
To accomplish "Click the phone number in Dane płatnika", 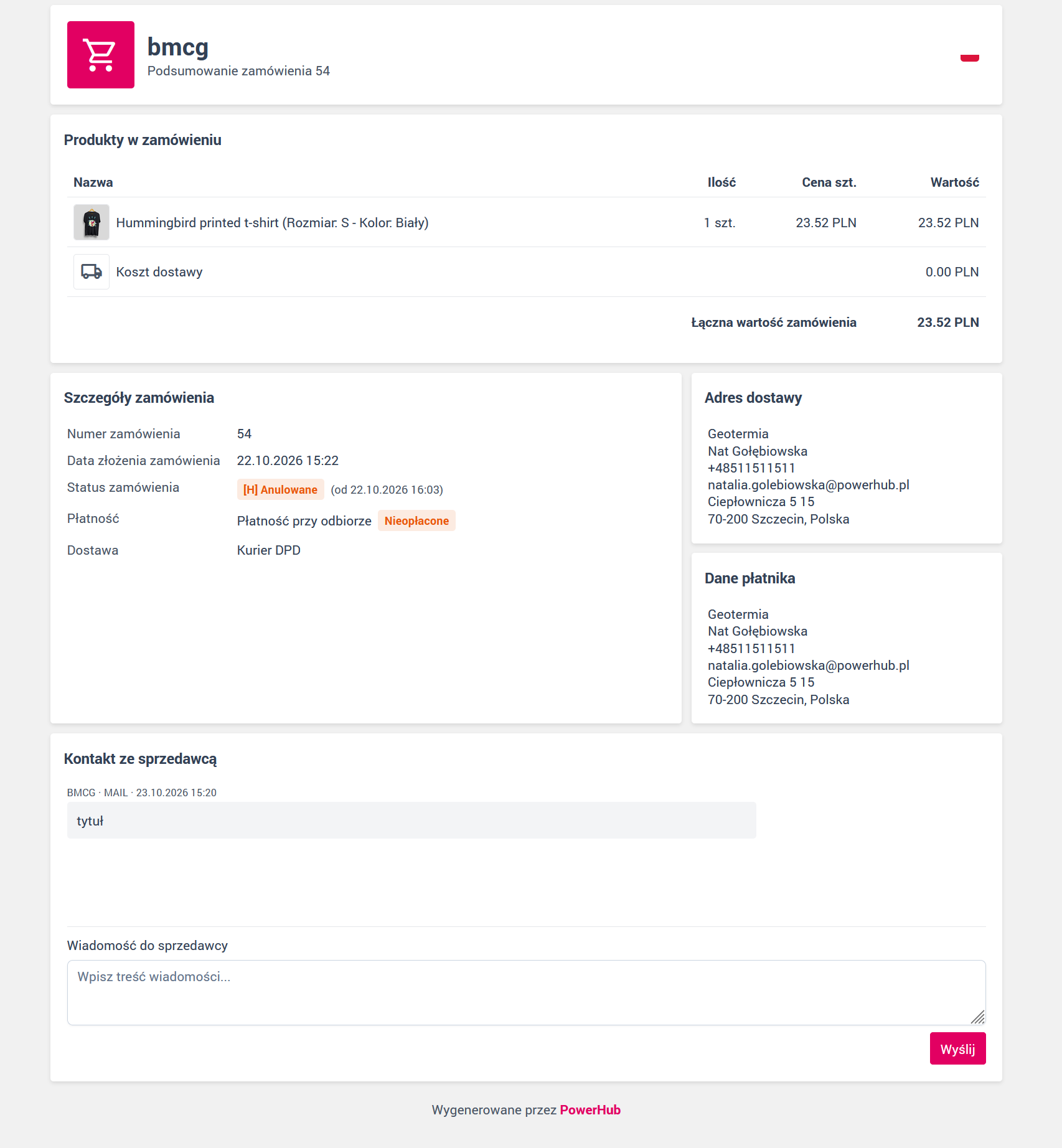I will tap(751, 649).
